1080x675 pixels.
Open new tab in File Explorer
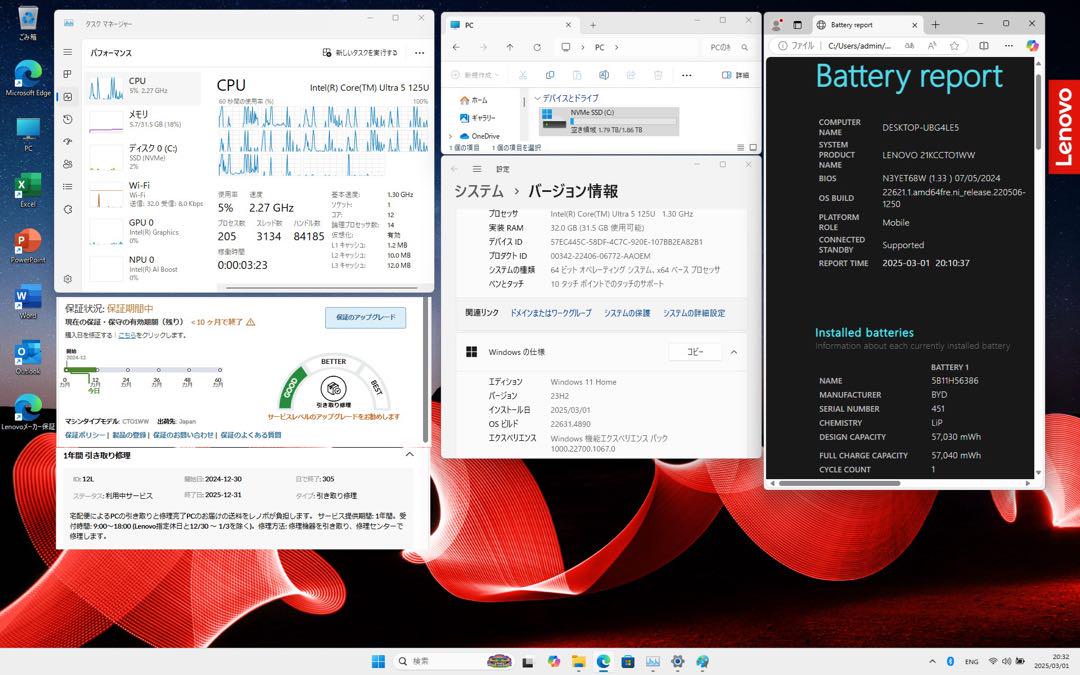click(593, 25)
